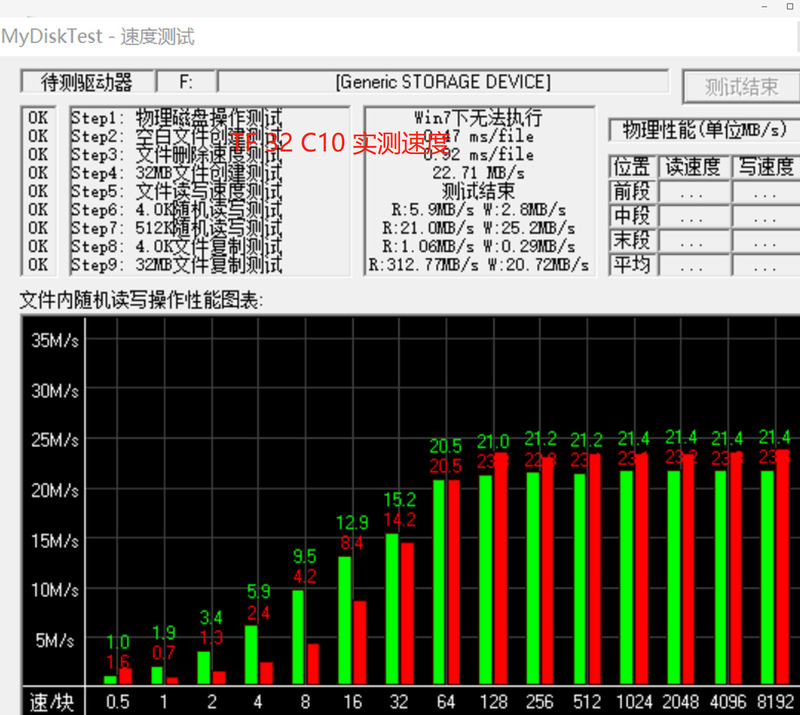Click the 0.5 block size label

[x=117, y=702]
